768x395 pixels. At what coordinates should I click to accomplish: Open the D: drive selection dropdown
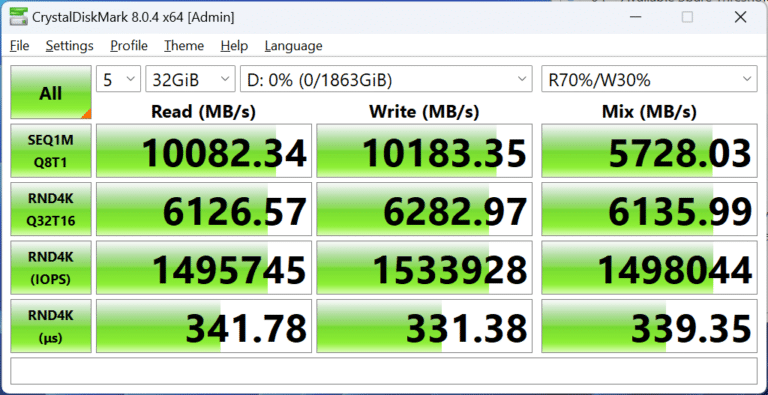[x=386, y=79]
